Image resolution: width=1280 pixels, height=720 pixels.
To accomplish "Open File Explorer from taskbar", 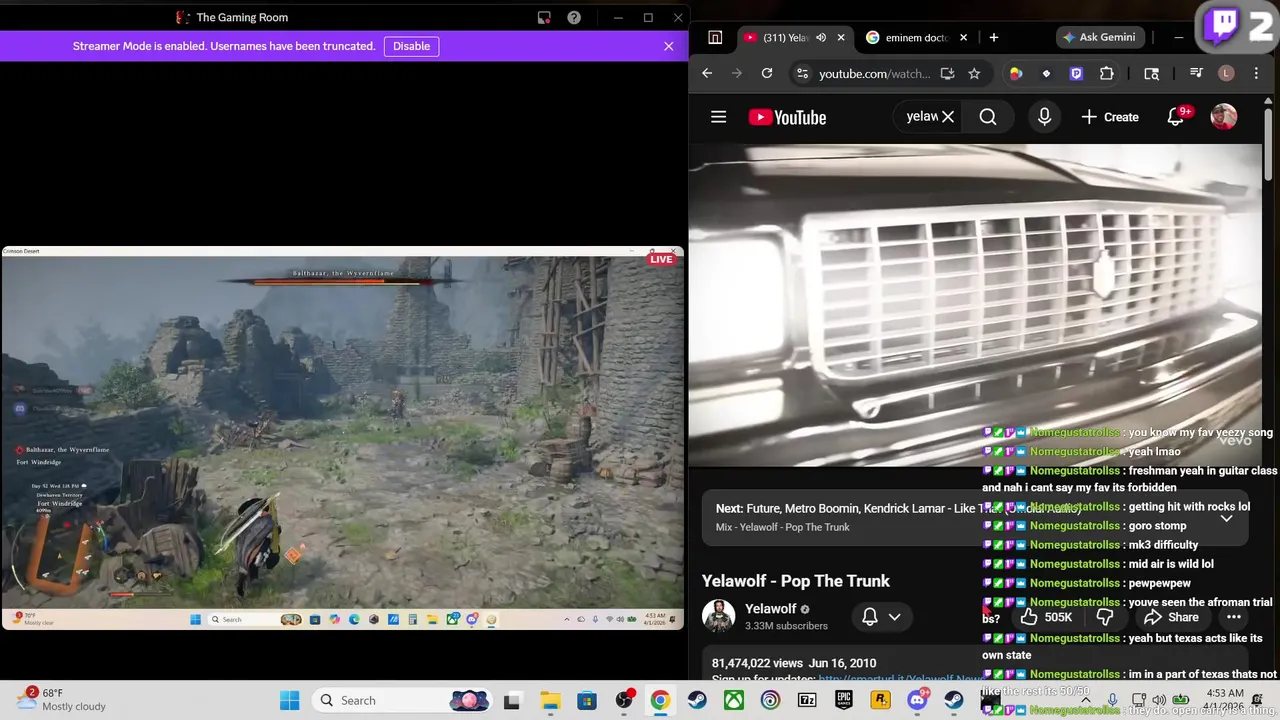I will tap(550, 700).
